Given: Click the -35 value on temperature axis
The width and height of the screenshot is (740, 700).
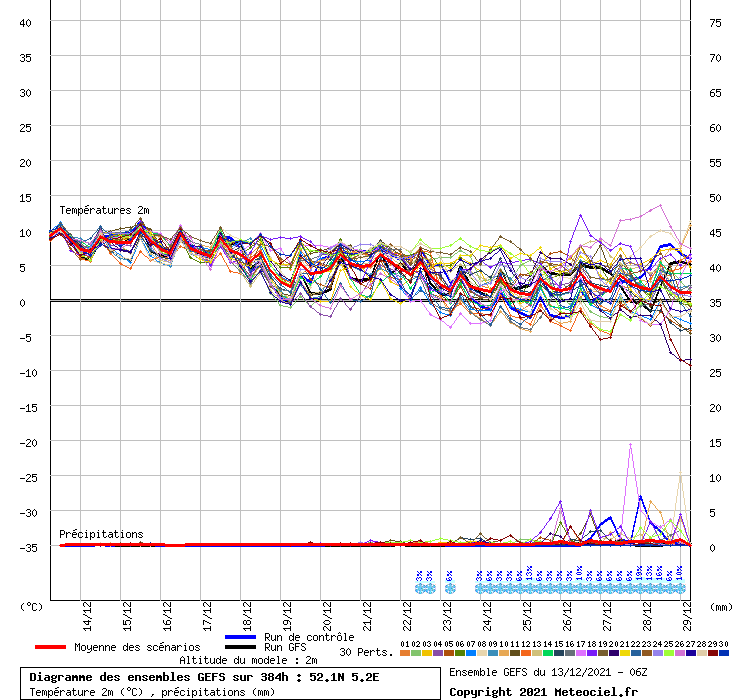Looking at the screenshot, I should [x=28, y=548].
